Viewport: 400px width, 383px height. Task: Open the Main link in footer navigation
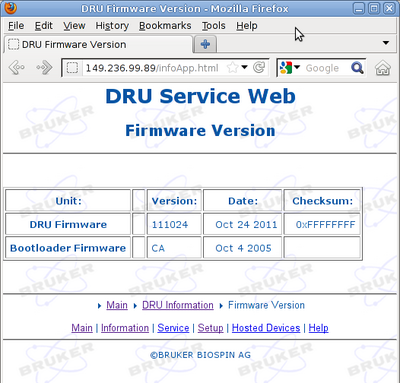coord(82,328)
